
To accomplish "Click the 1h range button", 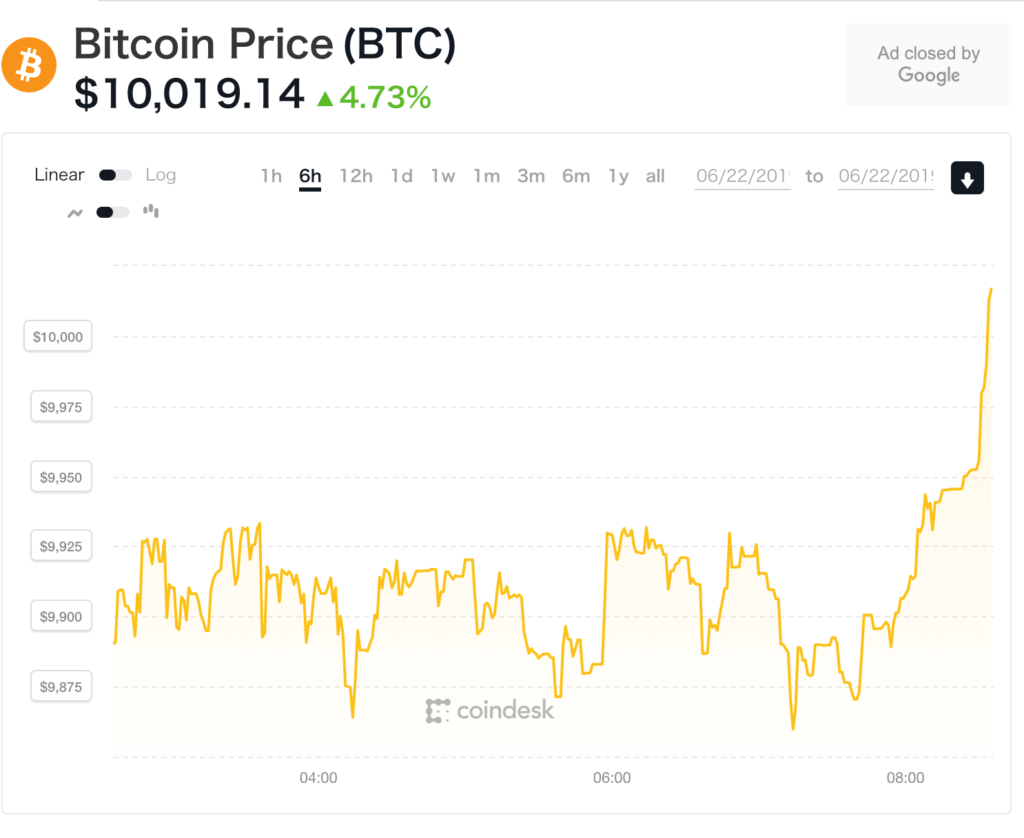I will pyautogui.click(x=270, y=176).
